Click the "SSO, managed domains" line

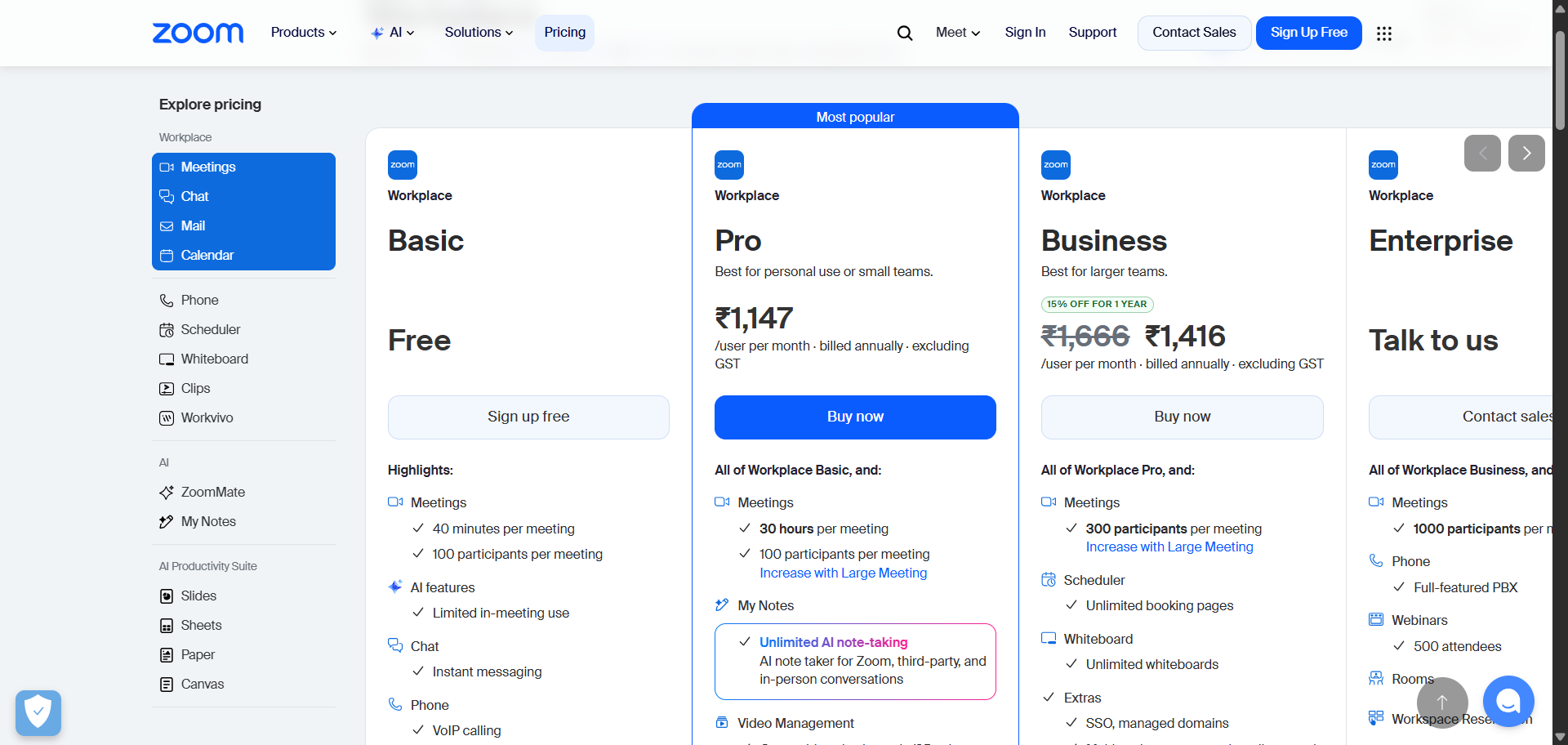(x=1157, y=724)
